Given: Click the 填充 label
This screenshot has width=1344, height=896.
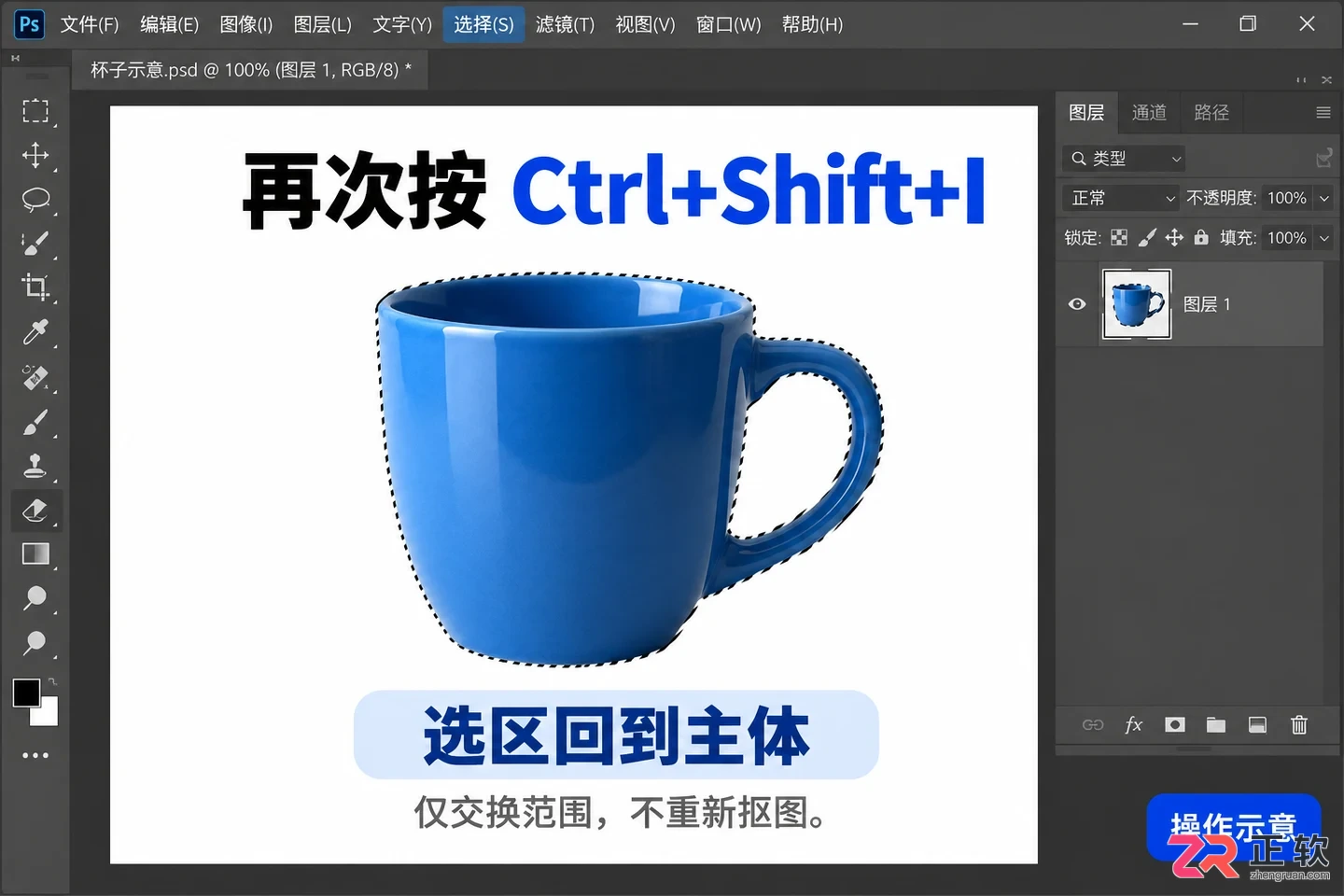Looking at the screenshot, I should coord(1239,238).
